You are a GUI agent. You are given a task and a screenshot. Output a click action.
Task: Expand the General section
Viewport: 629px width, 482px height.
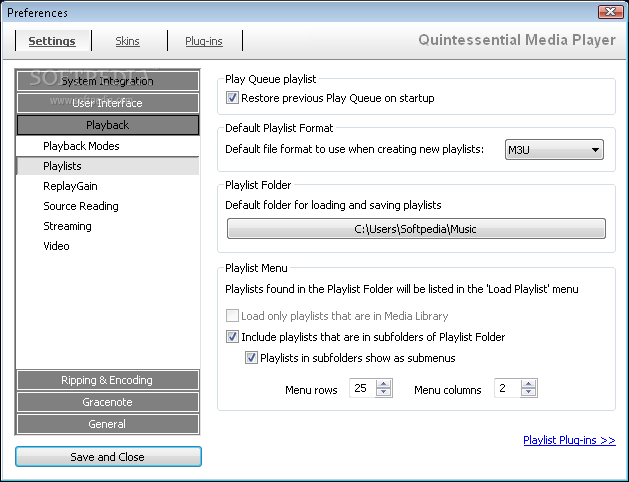point(108,424)
